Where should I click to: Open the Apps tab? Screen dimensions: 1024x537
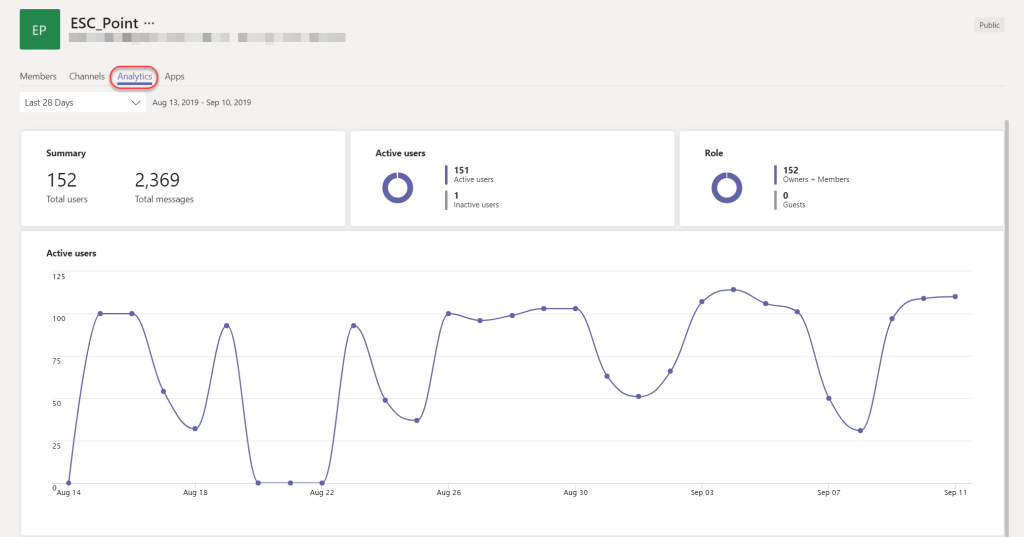pos(175,76)
